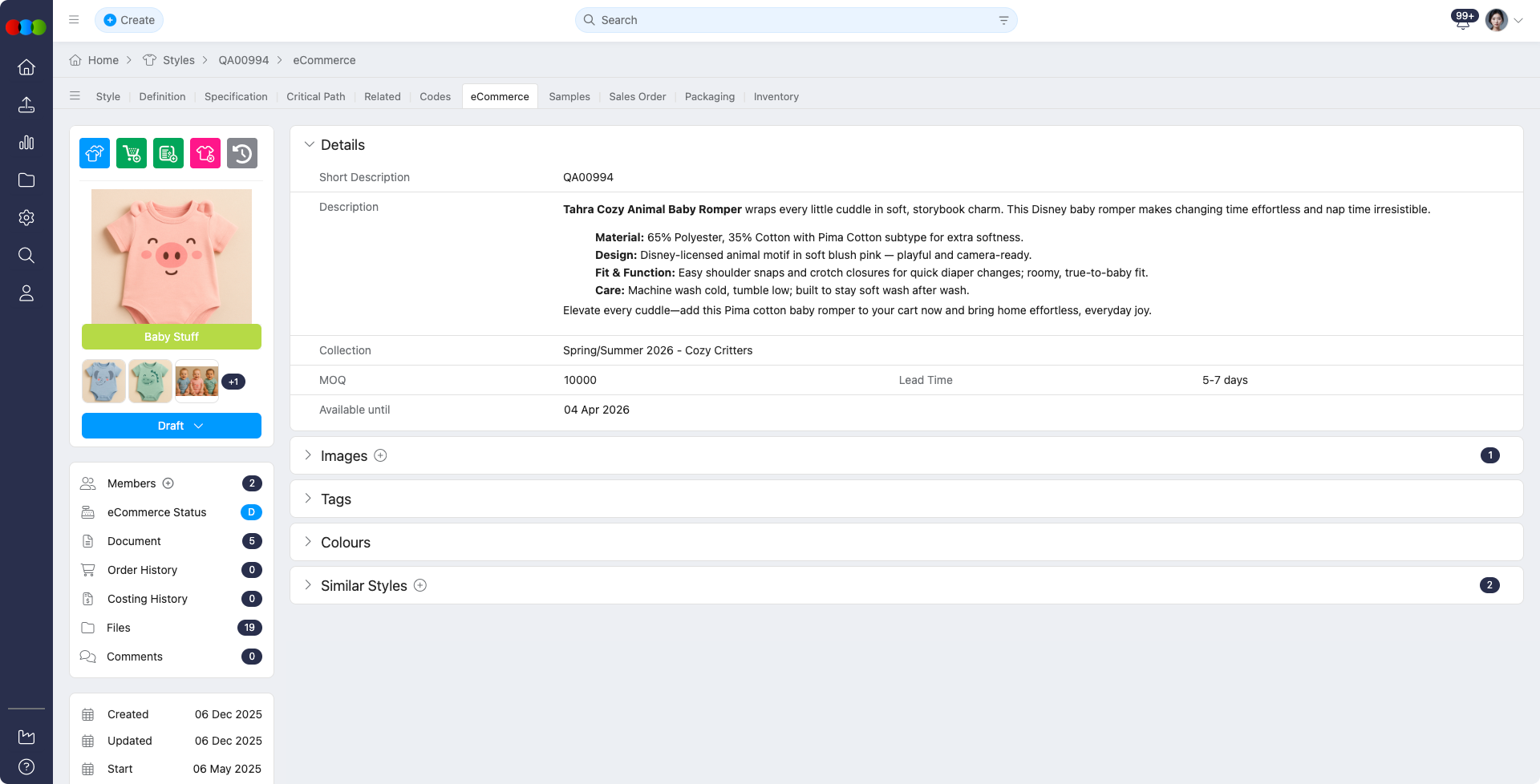Click the Images add button in the Images section
The height and width of the screenshot is (784, 1540).
point(381,455)
